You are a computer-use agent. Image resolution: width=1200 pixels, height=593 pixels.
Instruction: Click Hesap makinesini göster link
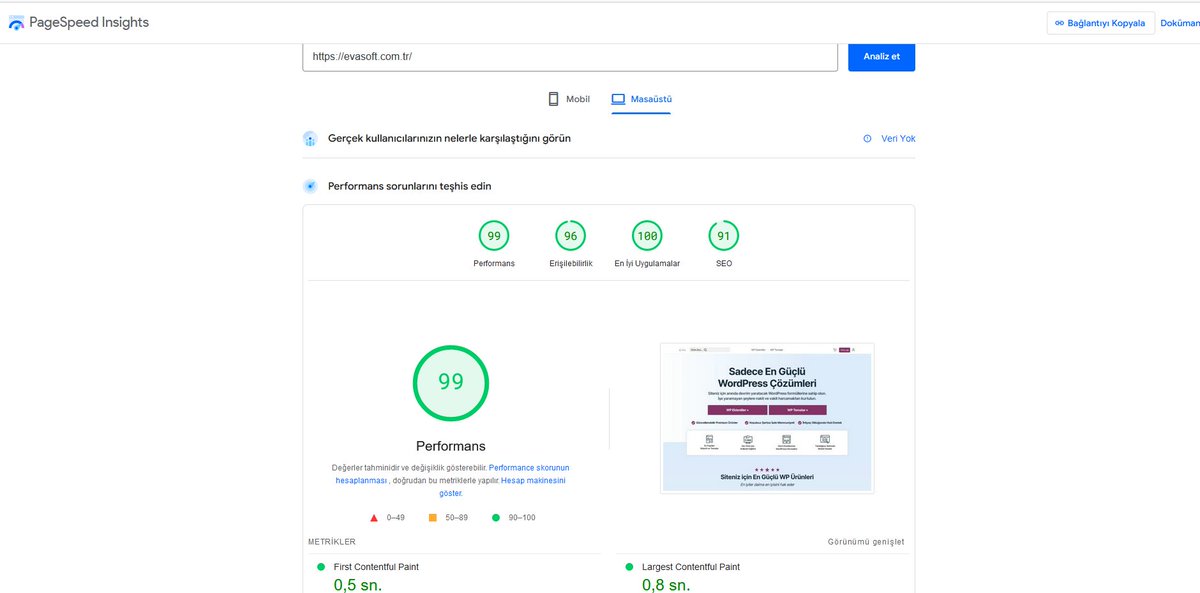tap(533, 480)
